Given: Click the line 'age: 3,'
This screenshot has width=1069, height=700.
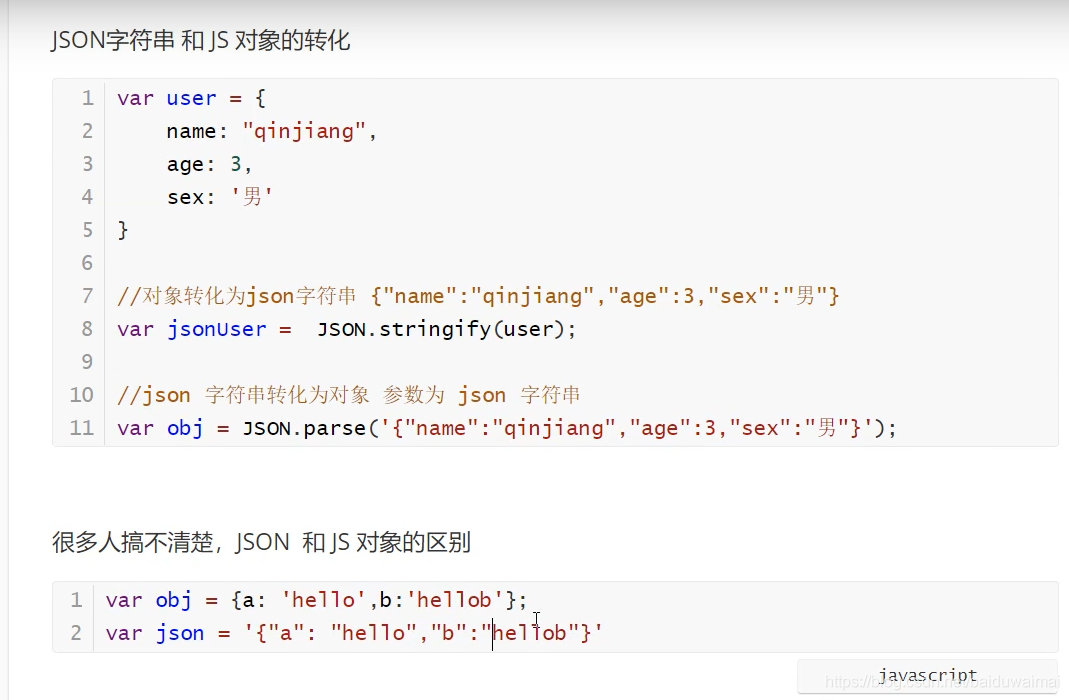Looking at the screenshot, I should [x=209, y=164].
